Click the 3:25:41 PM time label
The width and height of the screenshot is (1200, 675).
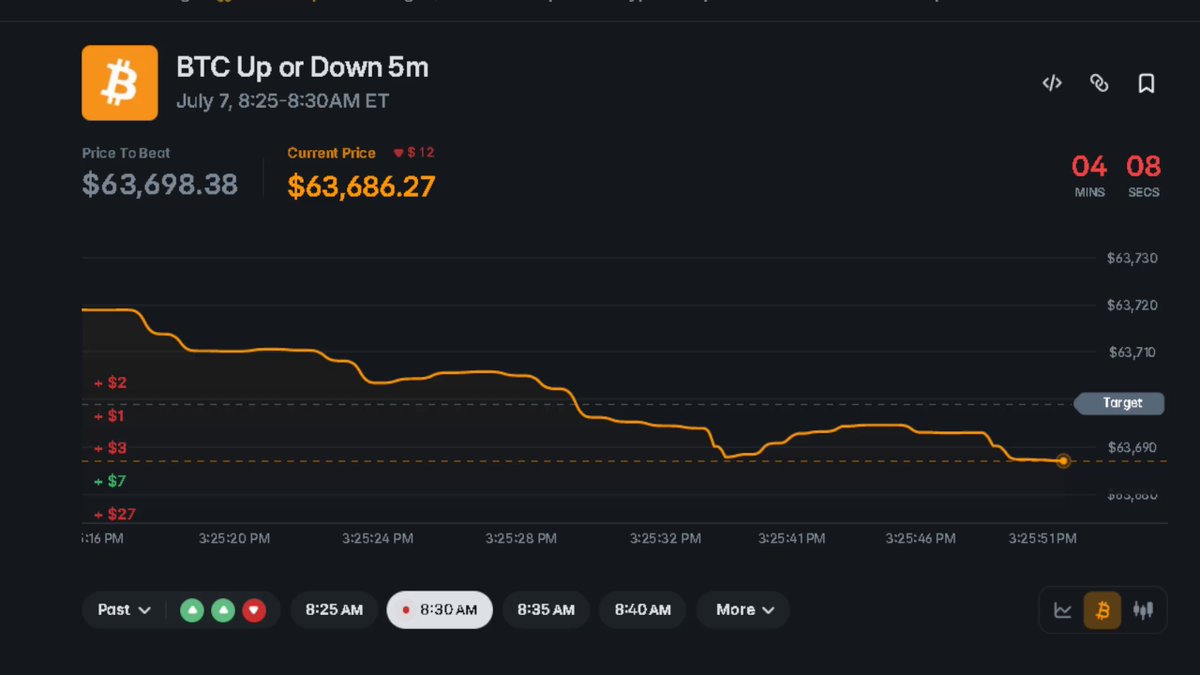pos(791,538)
